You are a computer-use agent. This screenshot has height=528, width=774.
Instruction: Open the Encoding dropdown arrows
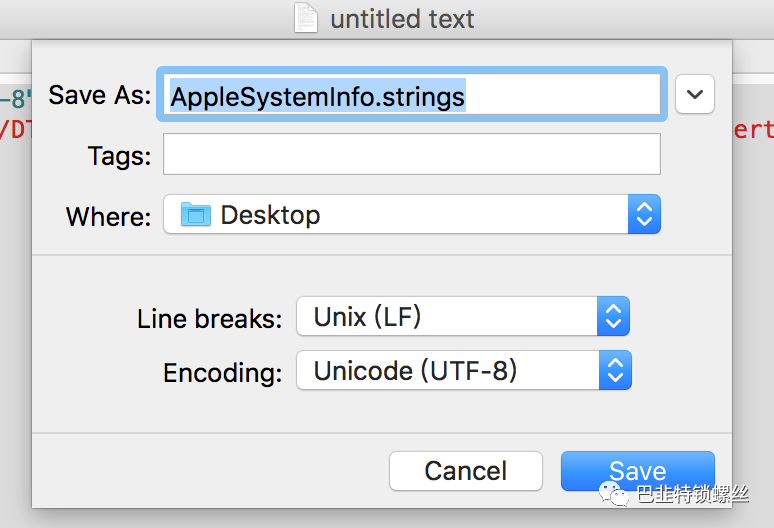click(615, 370)
